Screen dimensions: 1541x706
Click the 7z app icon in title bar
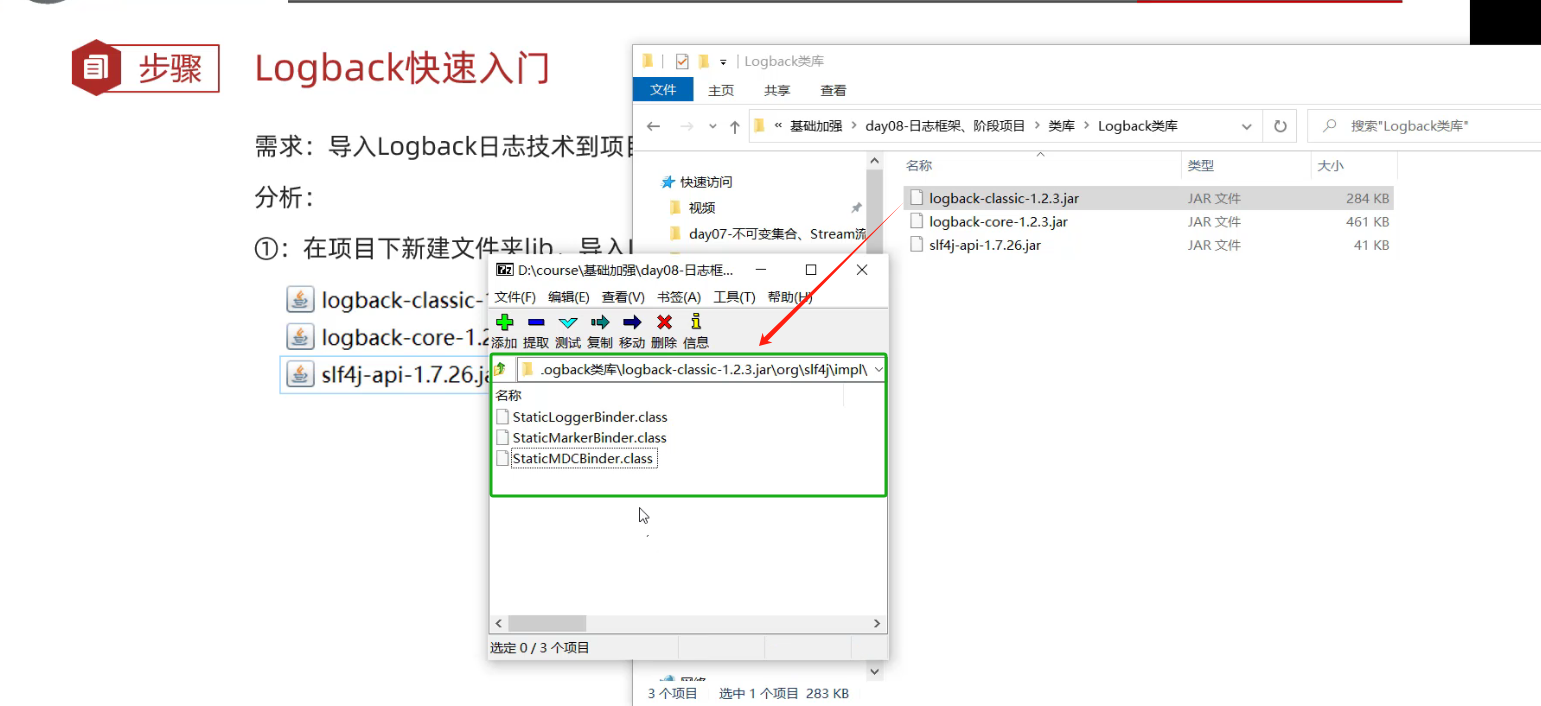point(505,270)
